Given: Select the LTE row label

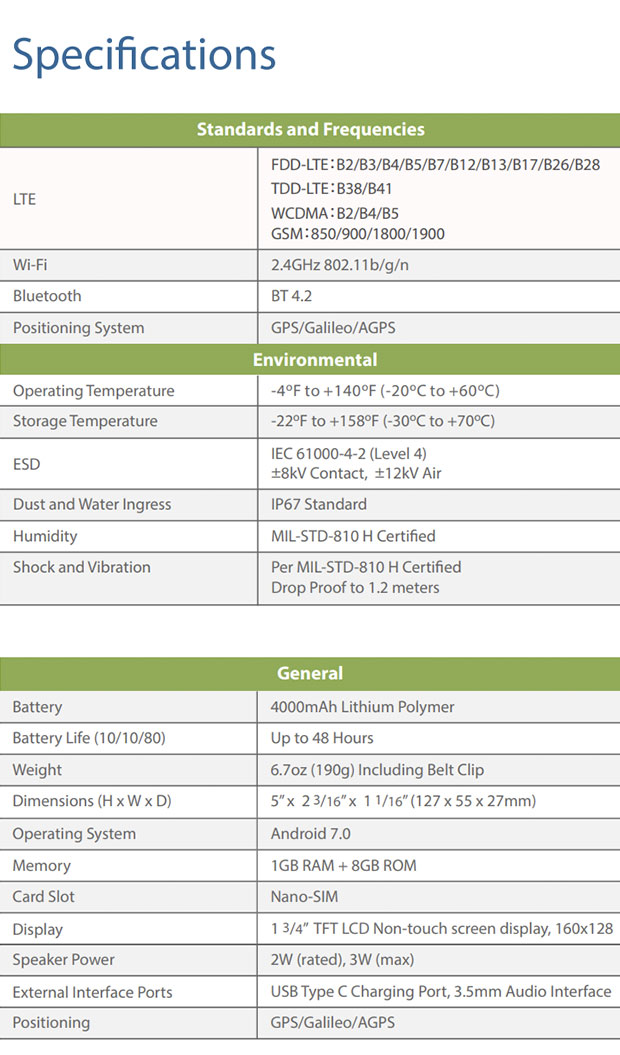Looking at the screenshot, I should [25, 199].
